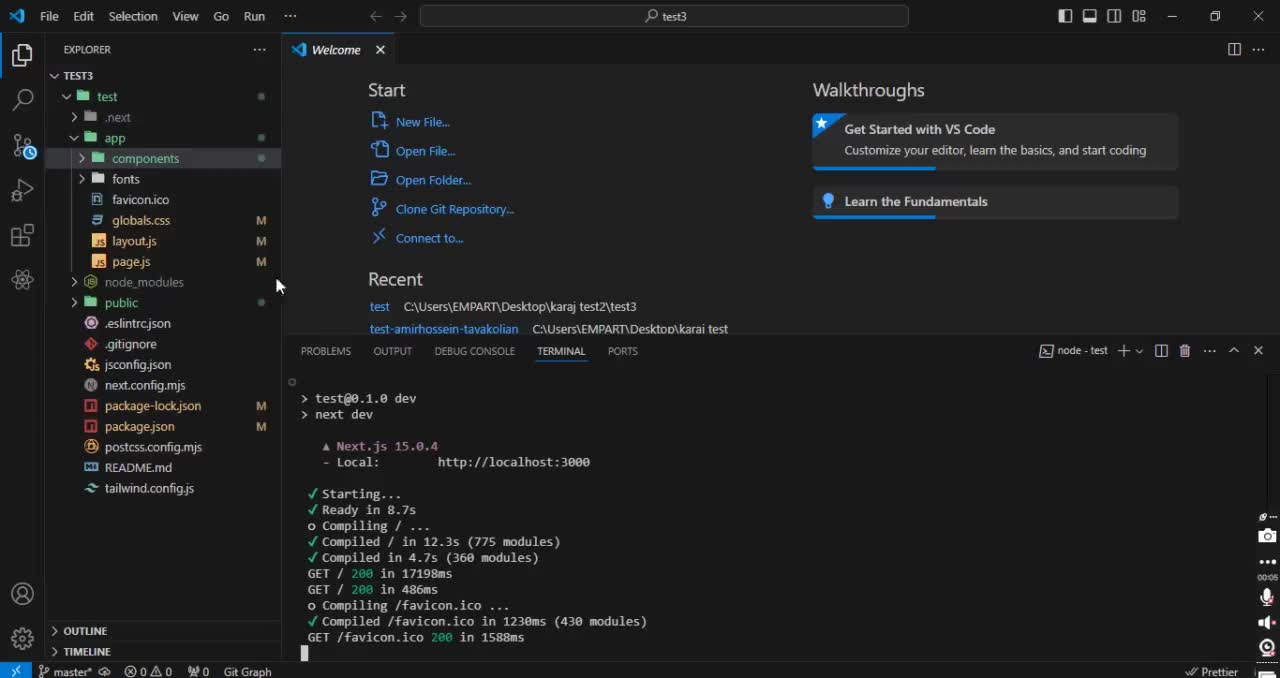Go forward with the navigation arrow
1280x678 pixels.
pyautogui.click(x=401, y=16)
